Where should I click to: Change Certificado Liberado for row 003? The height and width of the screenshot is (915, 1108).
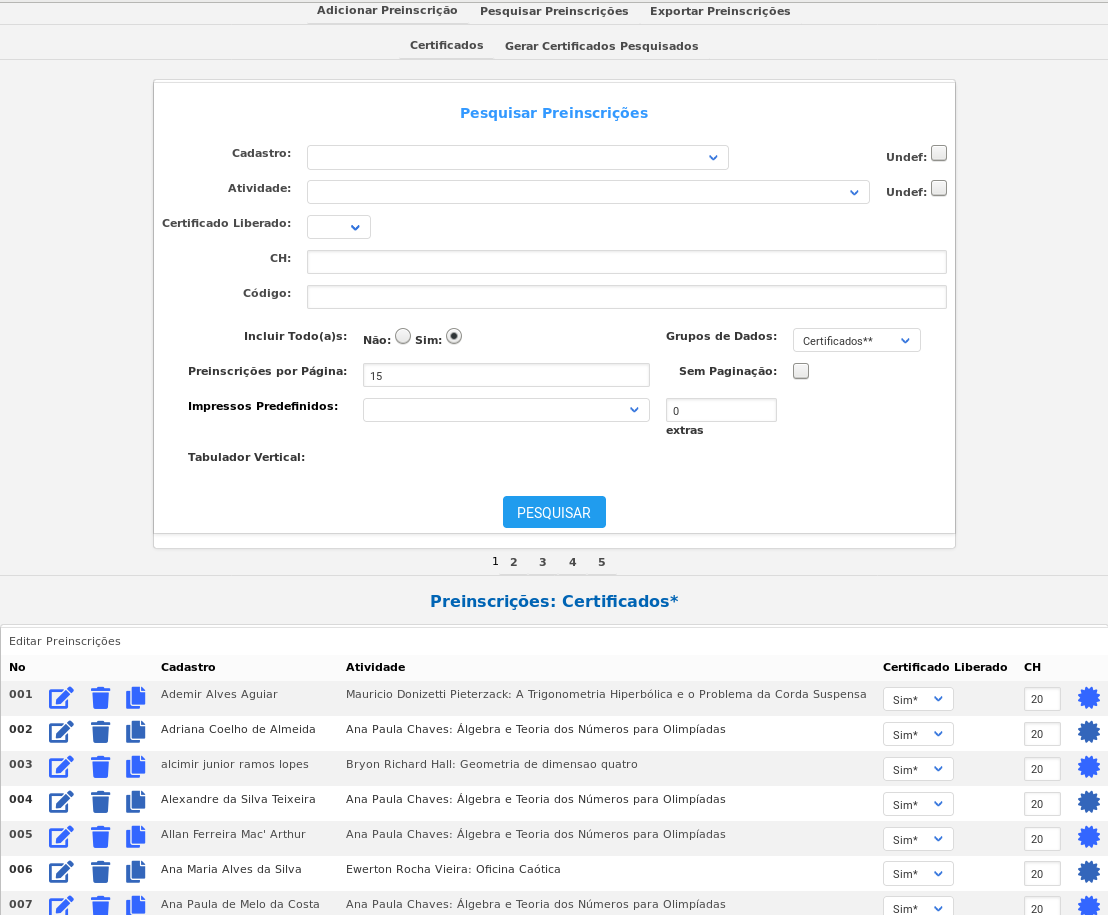point(918,769)
